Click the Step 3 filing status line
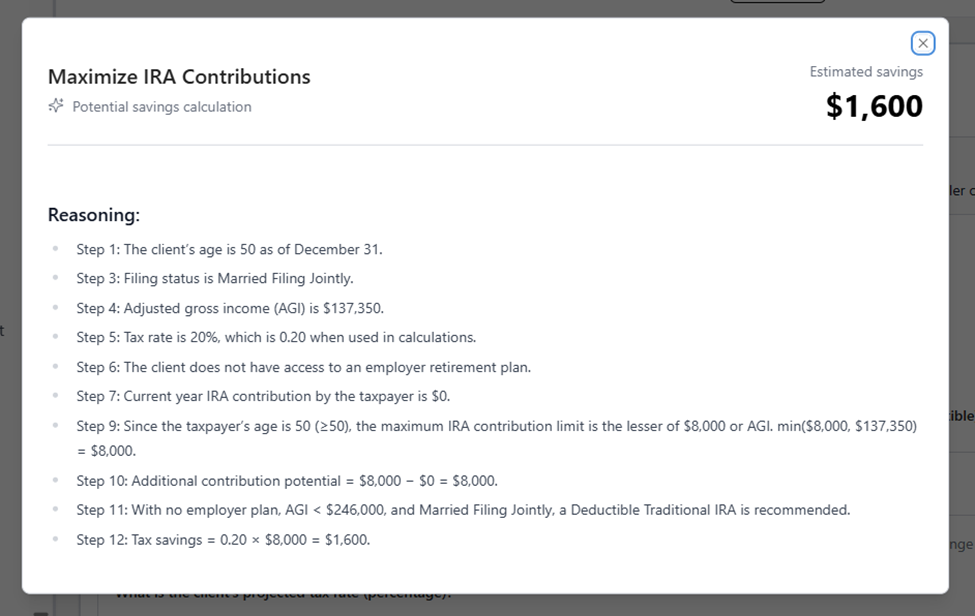This screenshot has width=975, height=616. (x=215, y=278)
